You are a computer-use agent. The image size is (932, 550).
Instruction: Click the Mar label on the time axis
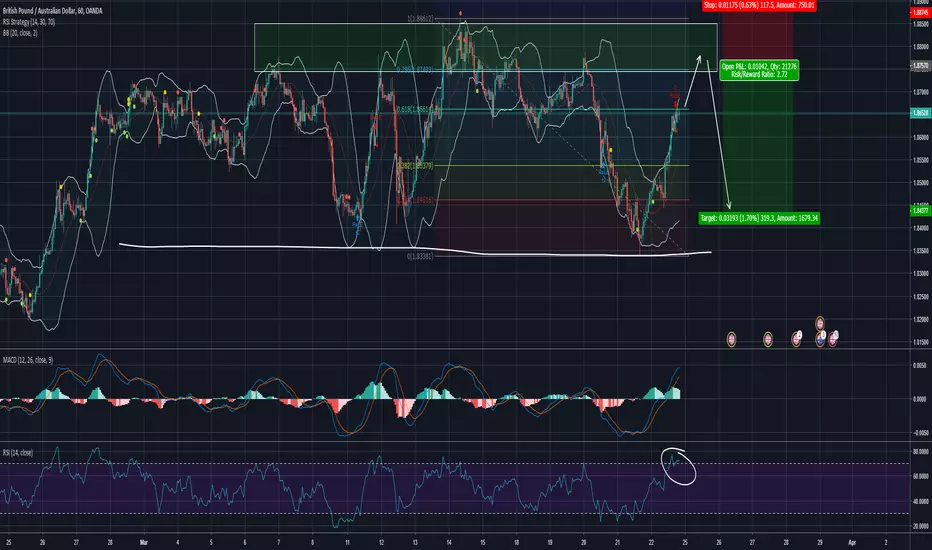pos(143,542)
